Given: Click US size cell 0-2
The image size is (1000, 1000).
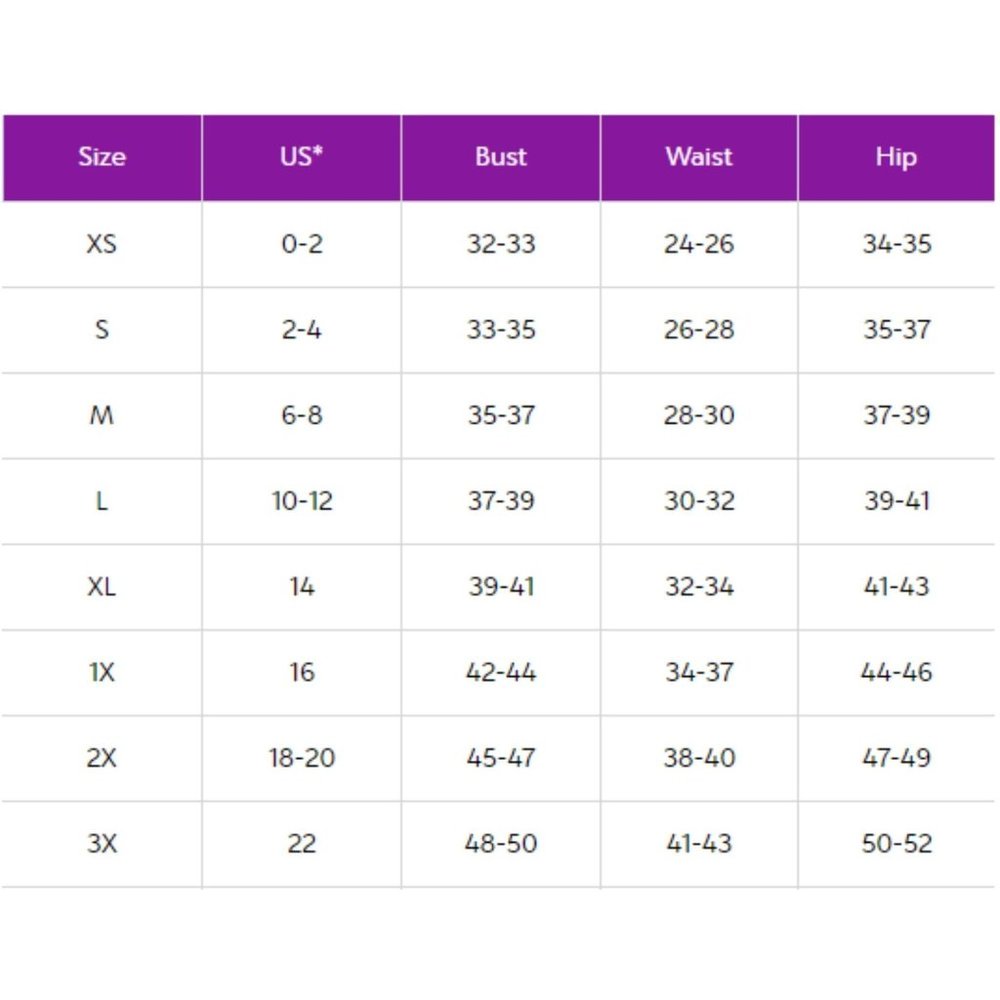Looking at the screenshot, I should click(x=301, y=244).
